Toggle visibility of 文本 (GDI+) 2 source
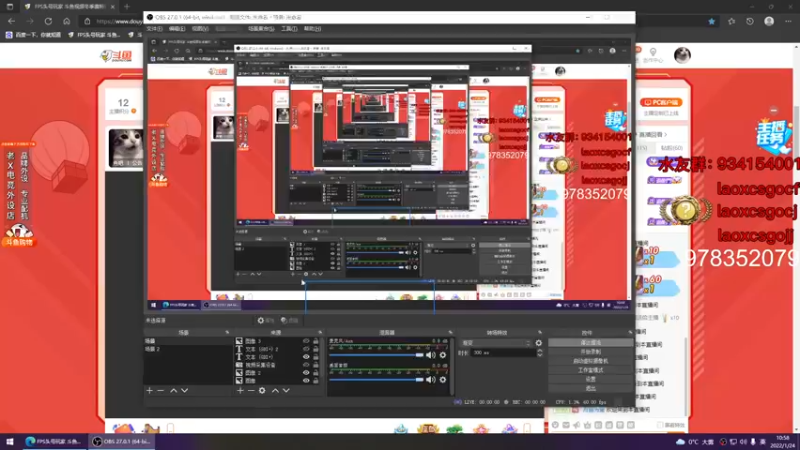Screen dimensions: 800x450 point(306,349)
